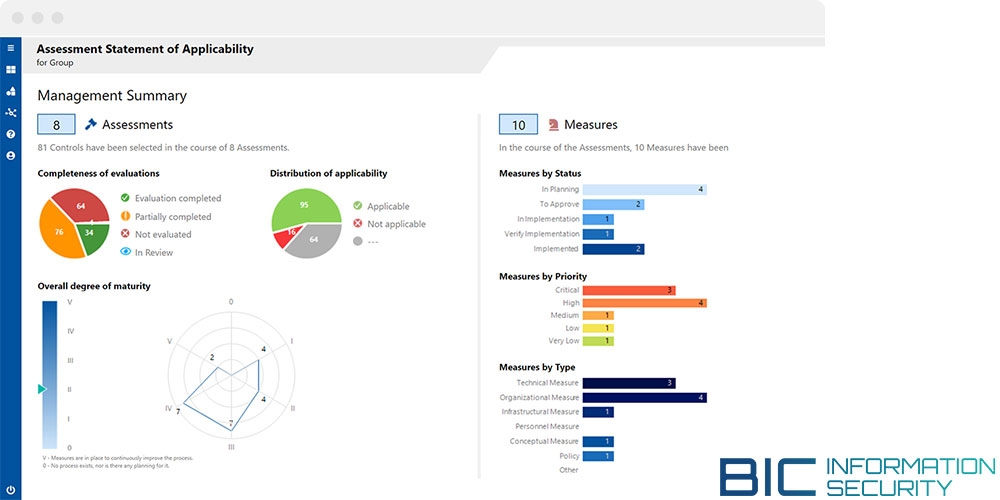Open the dashboard tiles icon in the sidebar
This screenshot has height=500, width=1000.
point(10,70)
